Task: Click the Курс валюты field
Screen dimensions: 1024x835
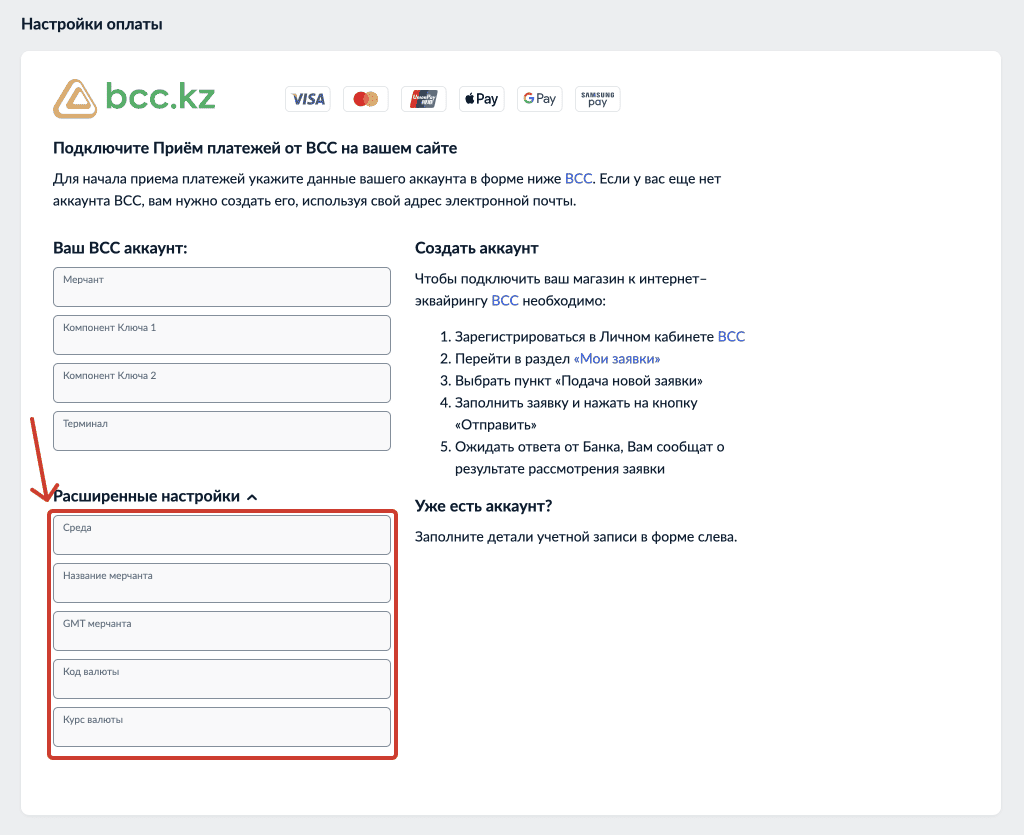Action: pos(222,727)
